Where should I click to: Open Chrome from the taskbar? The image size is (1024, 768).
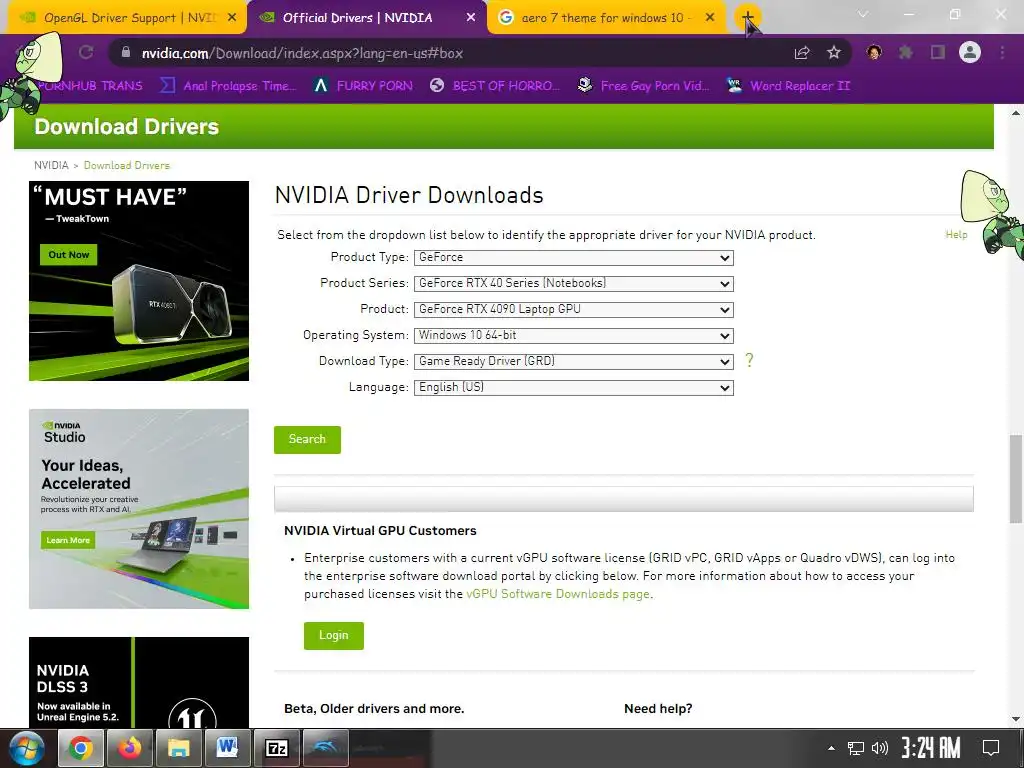[x=81, y=748]
